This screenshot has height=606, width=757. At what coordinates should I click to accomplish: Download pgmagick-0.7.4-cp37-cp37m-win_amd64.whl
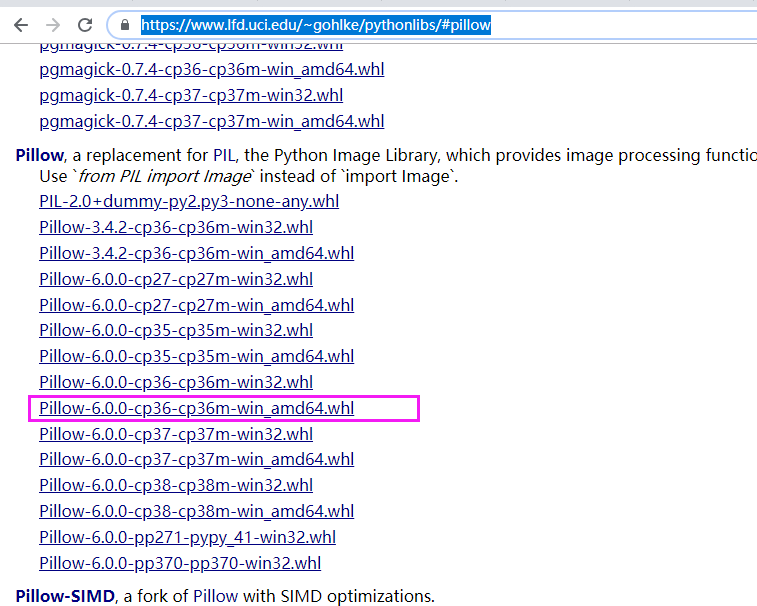[211, 121]
